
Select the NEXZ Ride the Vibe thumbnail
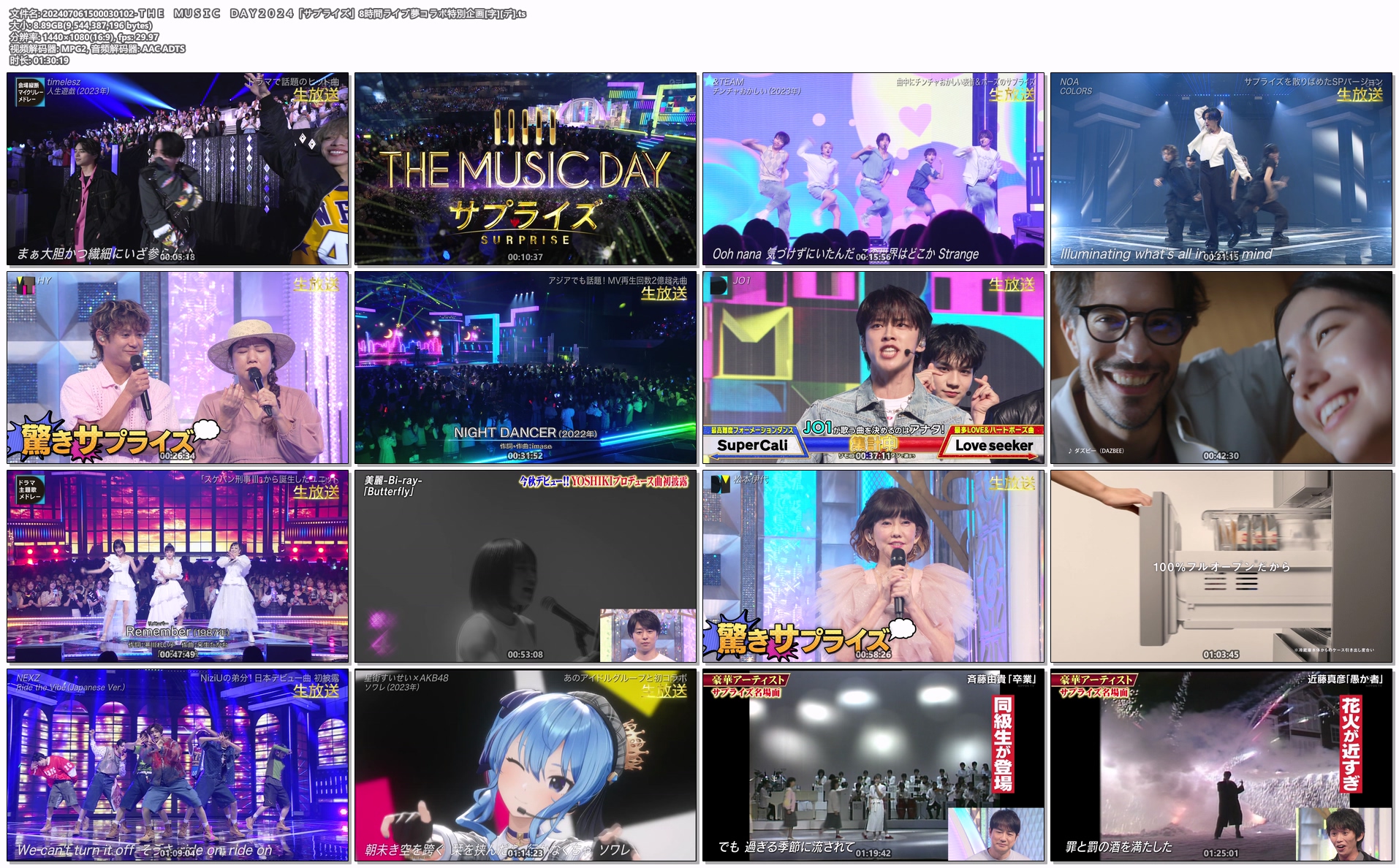[x=178, y=765]
